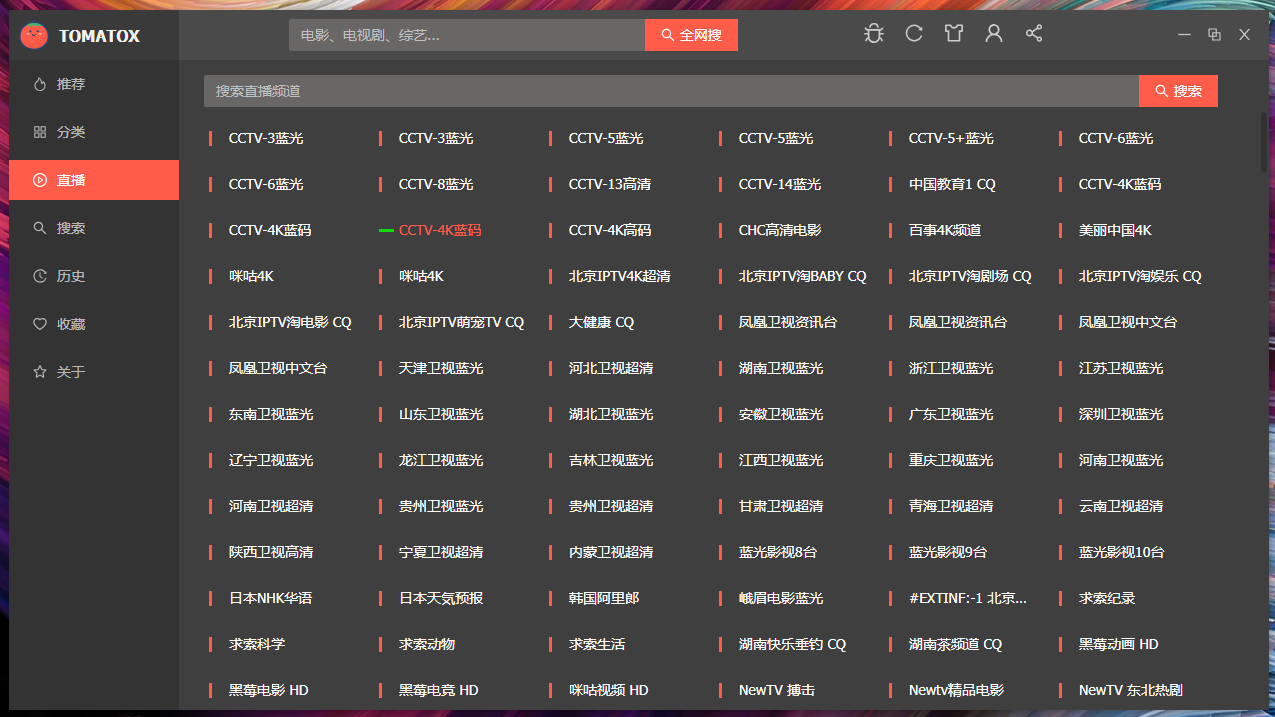The width and height of the screenshot is (1275, 717).
Task: Play 中国教育1 CQ channel
Action: point(952,184)
